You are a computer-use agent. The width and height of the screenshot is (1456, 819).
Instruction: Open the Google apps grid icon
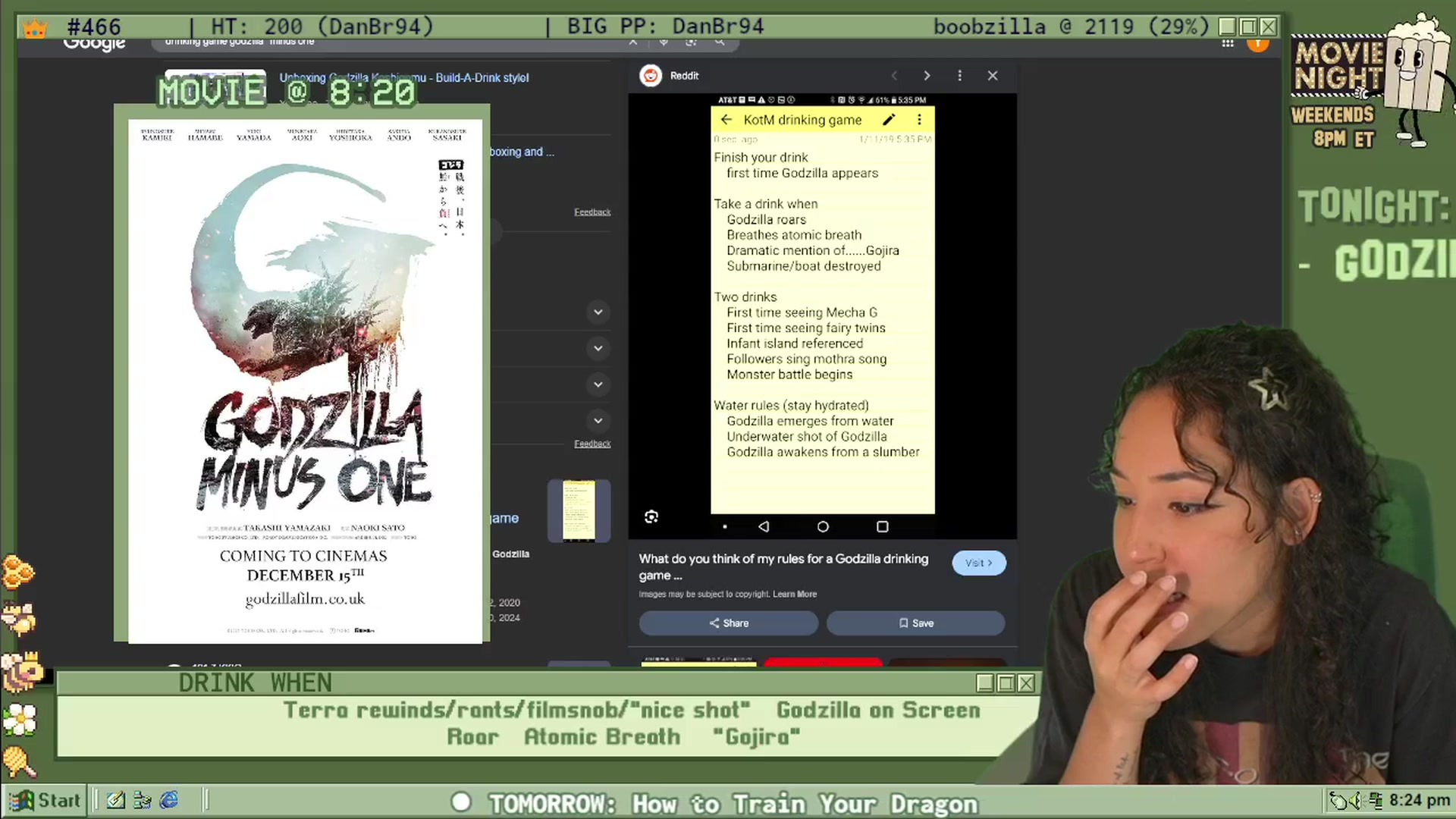coord(1228,43)
